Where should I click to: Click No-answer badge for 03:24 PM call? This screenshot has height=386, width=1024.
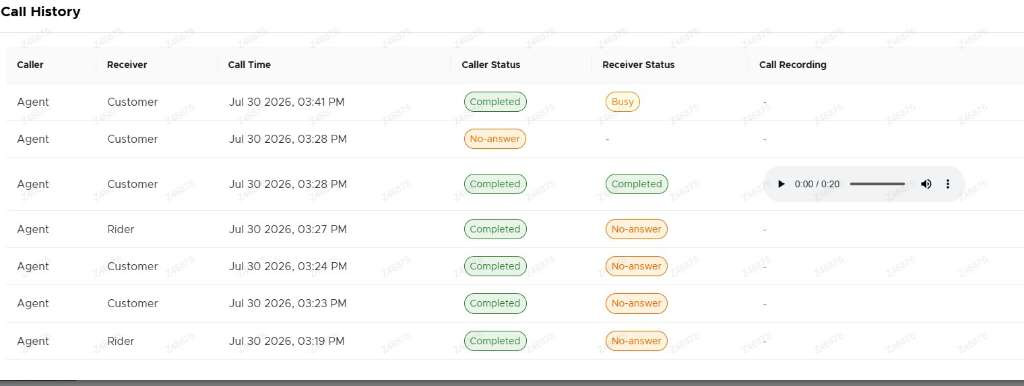tap(636, 266)
